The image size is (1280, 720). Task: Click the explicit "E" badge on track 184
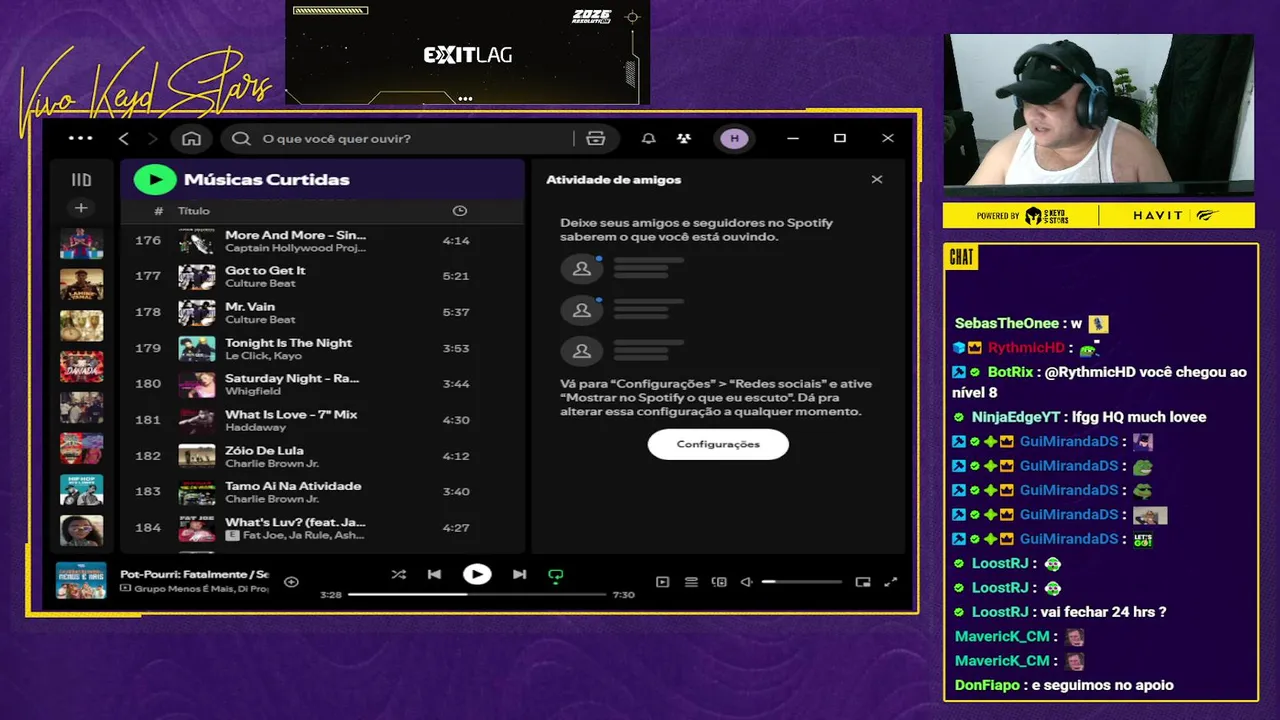click(232, 536)
